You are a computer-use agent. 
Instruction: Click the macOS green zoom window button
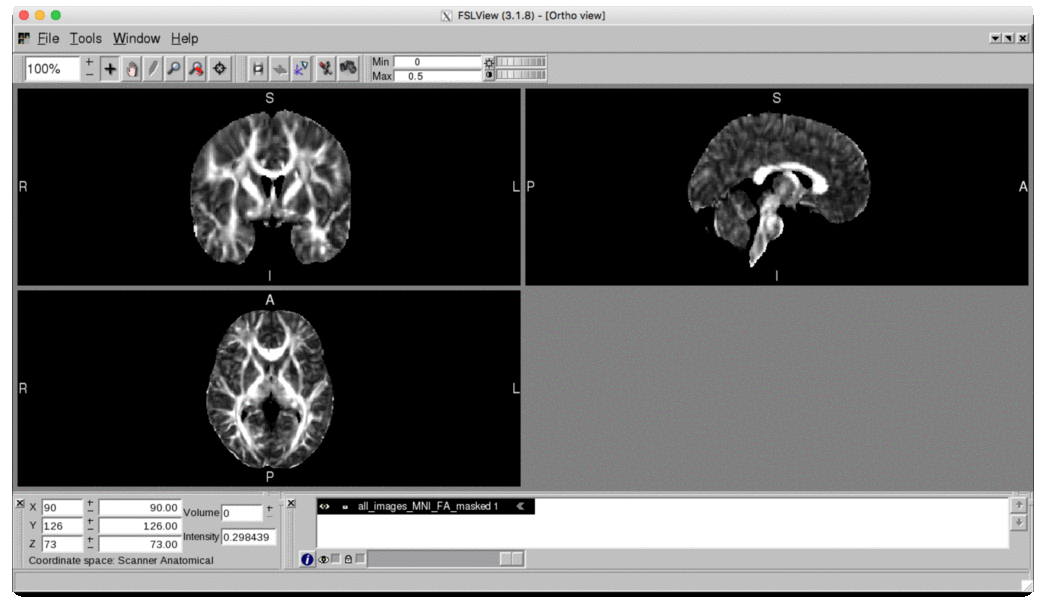56,15
